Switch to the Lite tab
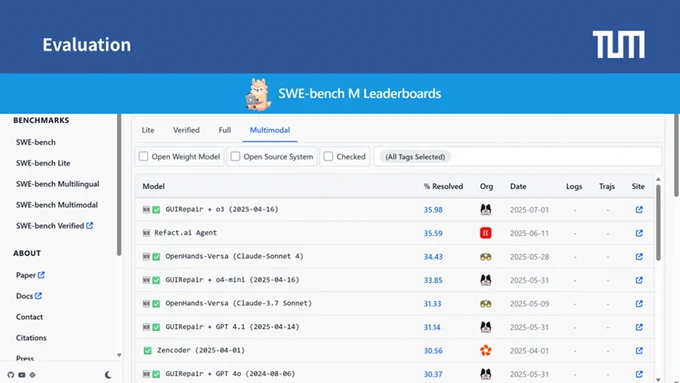Image resolution: width=680 pixels, height=383 pixels. [x=148, y=130]
